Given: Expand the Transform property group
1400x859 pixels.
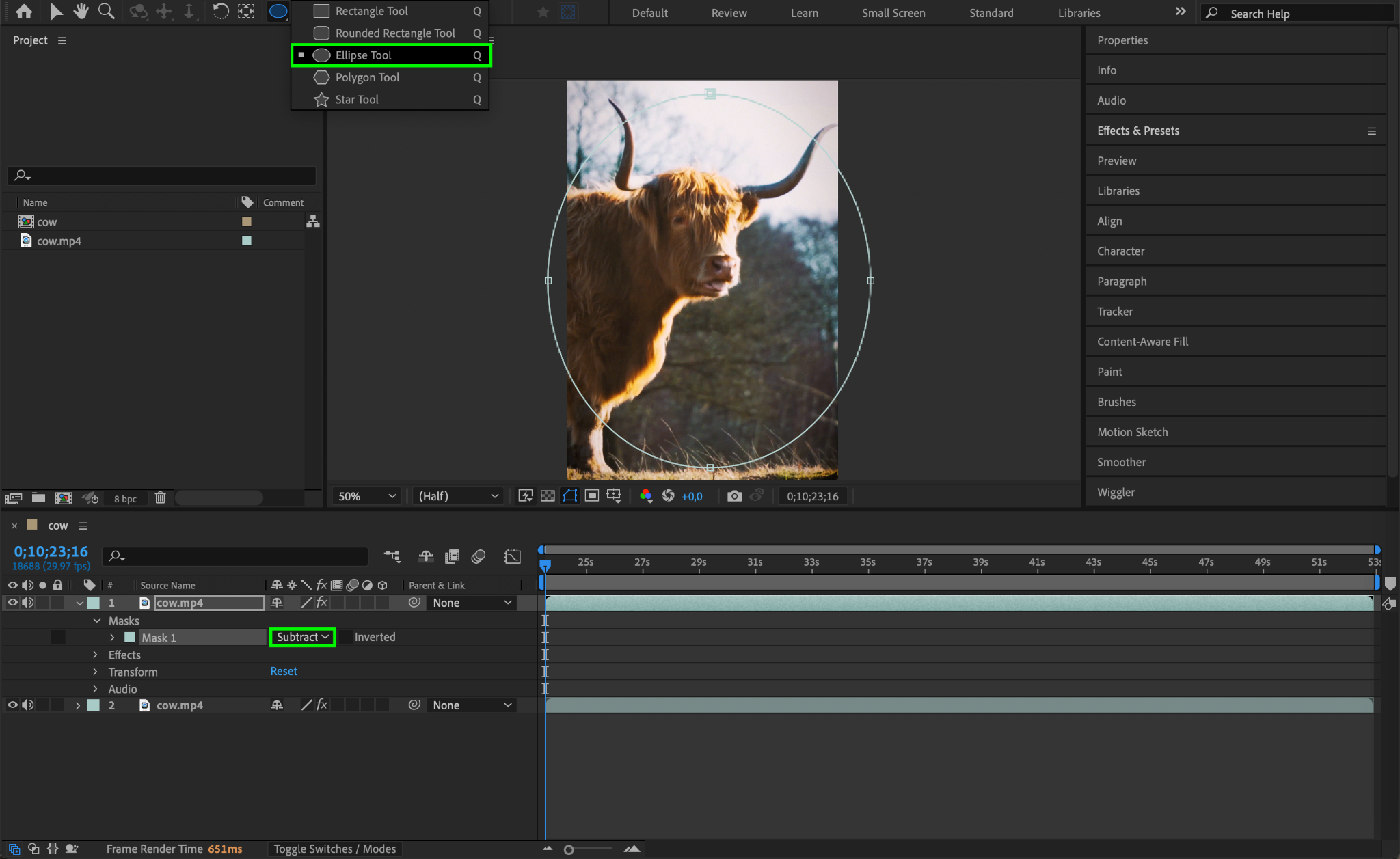Looking at the screenshot, I should (x=96, y=672).
